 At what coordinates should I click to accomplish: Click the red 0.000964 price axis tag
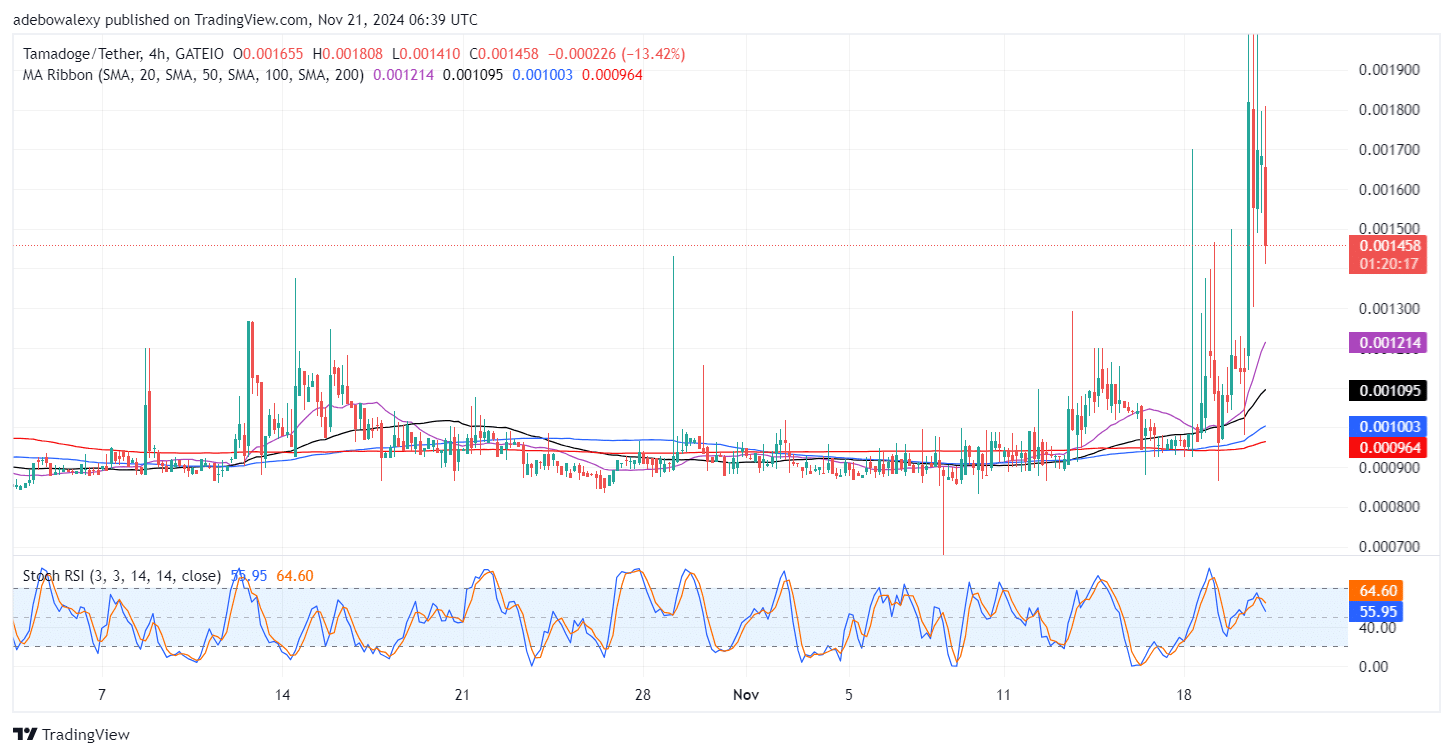point(1389,447)
